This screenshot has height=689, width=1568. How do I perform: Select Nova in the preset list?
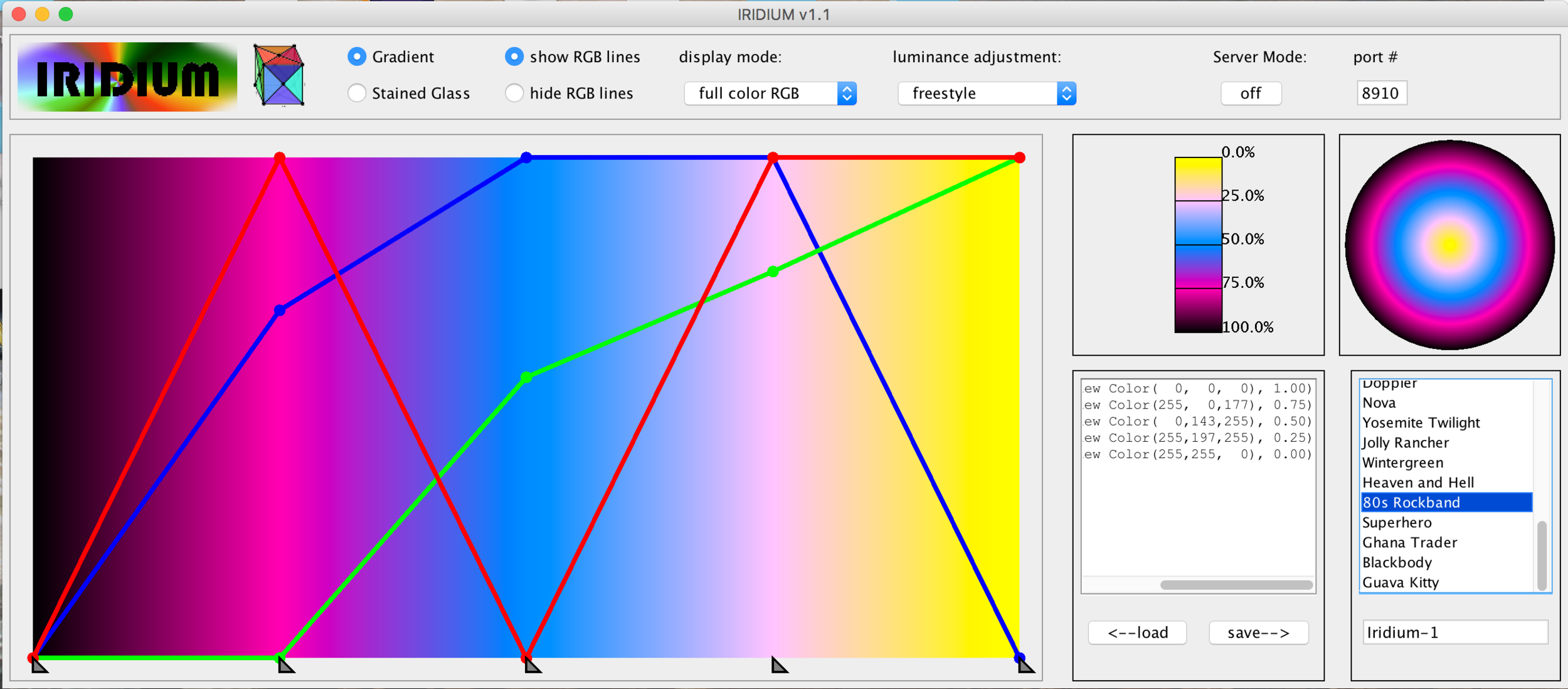click(1446, 403)
